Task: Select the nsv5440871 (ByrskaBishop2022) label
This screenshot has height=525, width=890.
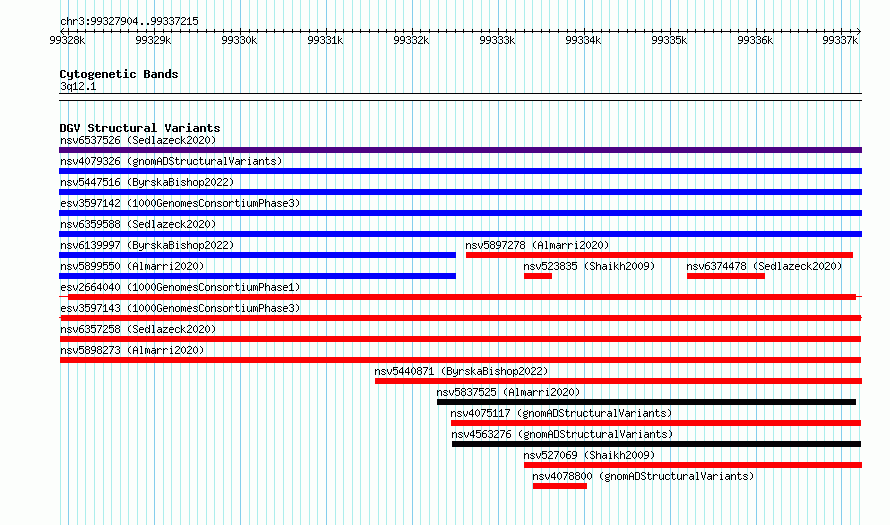Action: [461, 371]
